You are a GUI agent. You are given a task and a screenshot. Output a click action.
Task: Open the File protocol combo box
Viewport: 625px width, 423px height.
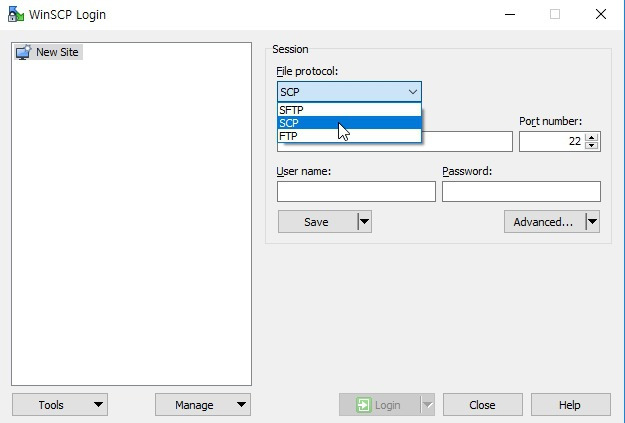[349, 92]
